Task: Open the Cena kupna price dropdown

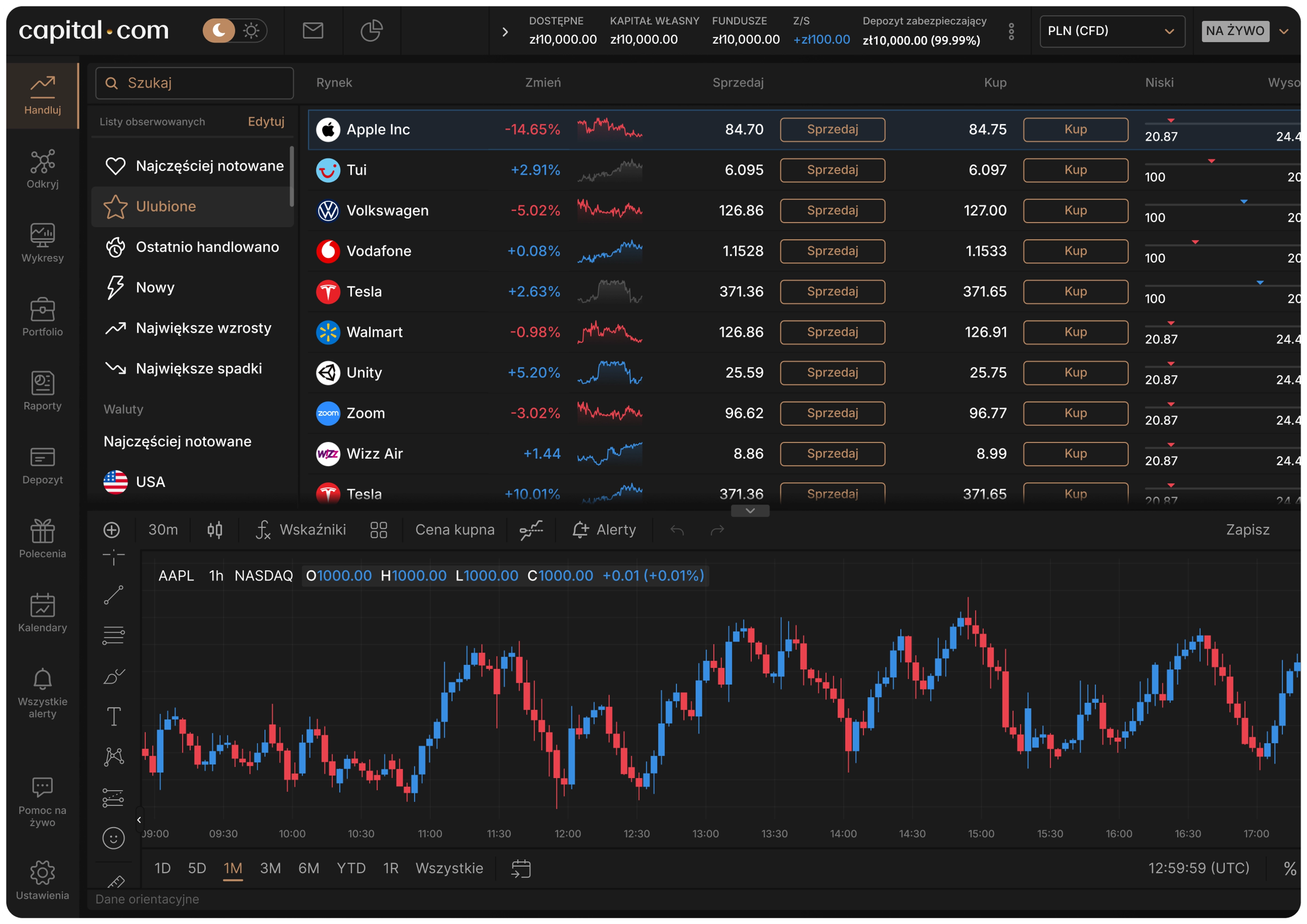Action: 455,530
